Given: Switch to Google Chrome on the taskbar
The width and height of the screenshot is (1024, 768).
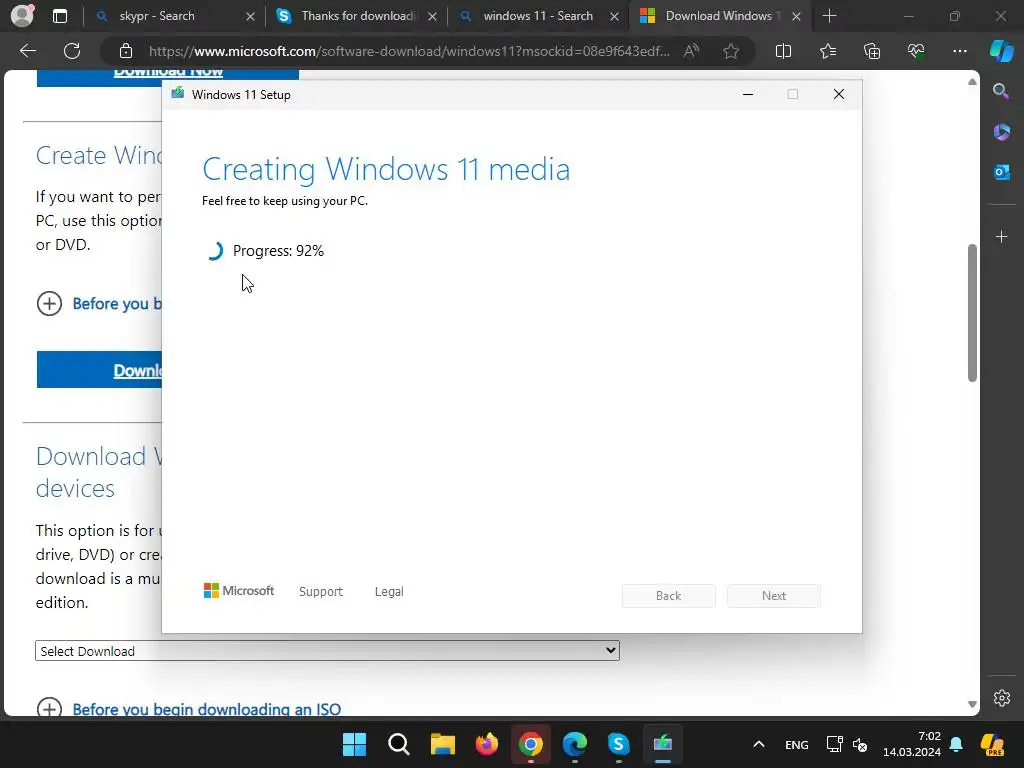Looking at the screenshot, I should point(530,744).
